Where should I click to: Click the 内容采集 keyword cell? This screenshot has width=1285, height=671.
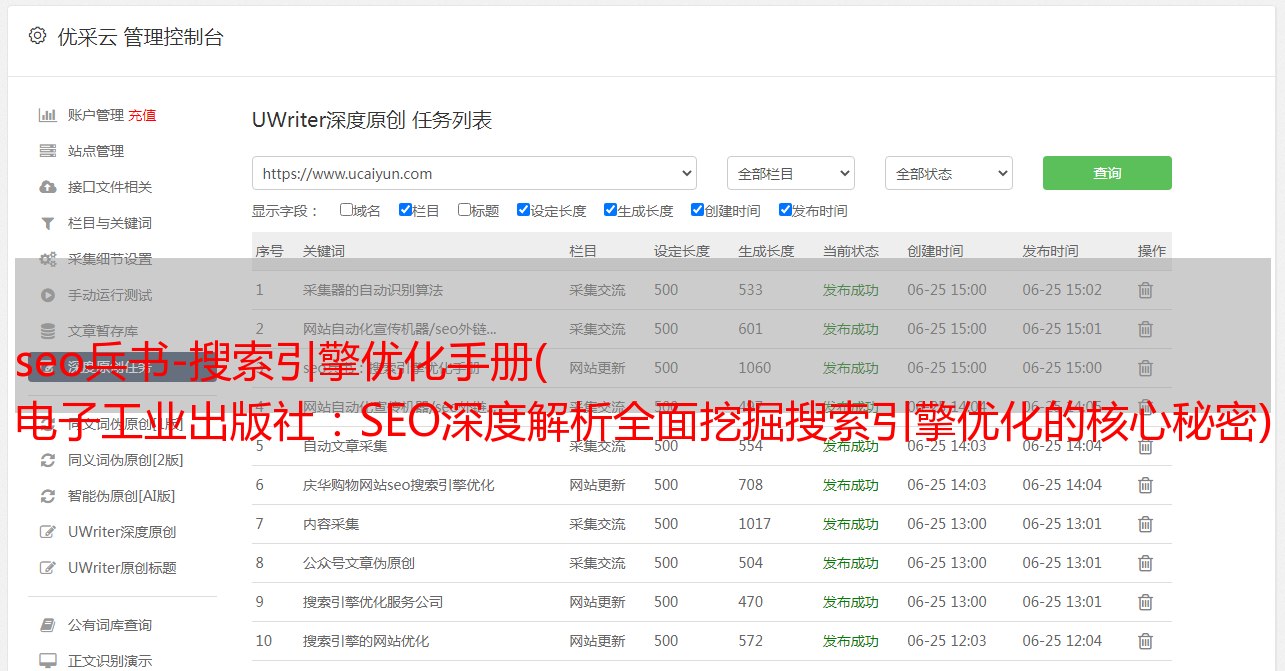(x=331, y=524)
